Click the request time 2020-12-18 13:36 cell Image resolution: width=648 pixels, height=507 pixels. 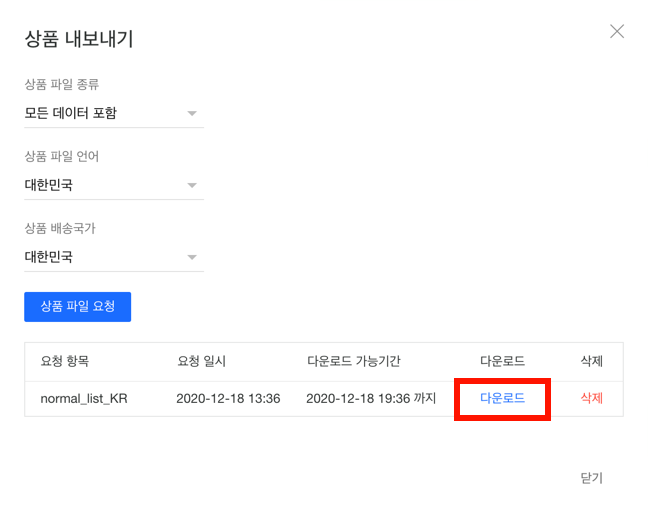(228, 398)
